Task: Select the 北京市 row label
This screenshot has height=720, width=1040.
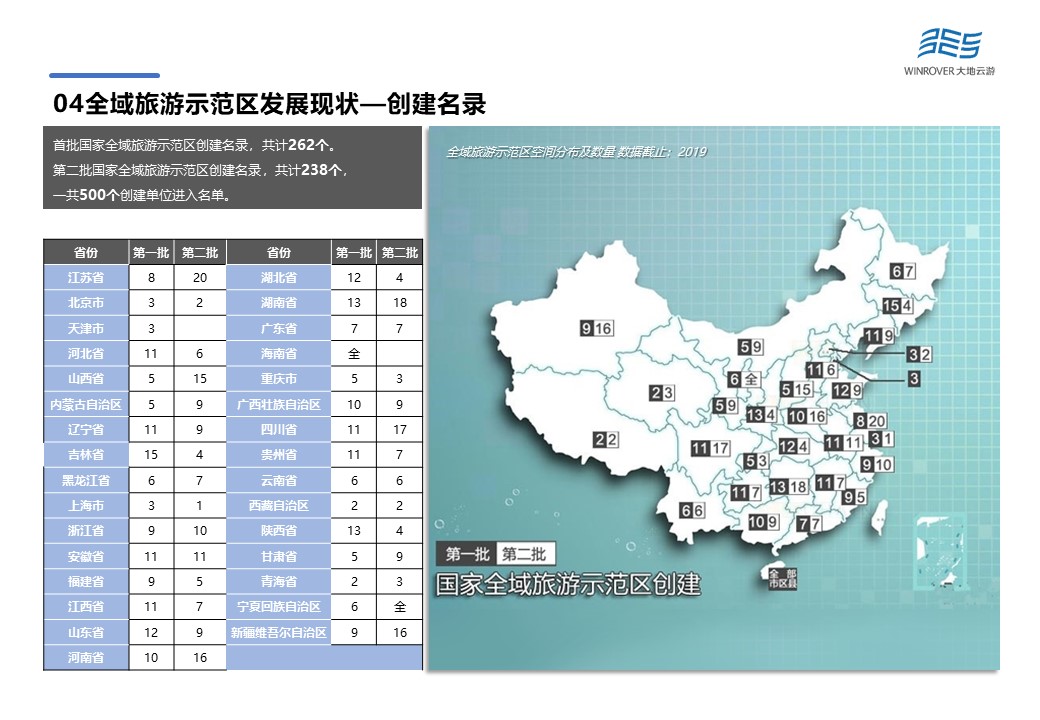Action: click(x=86, y=302)
